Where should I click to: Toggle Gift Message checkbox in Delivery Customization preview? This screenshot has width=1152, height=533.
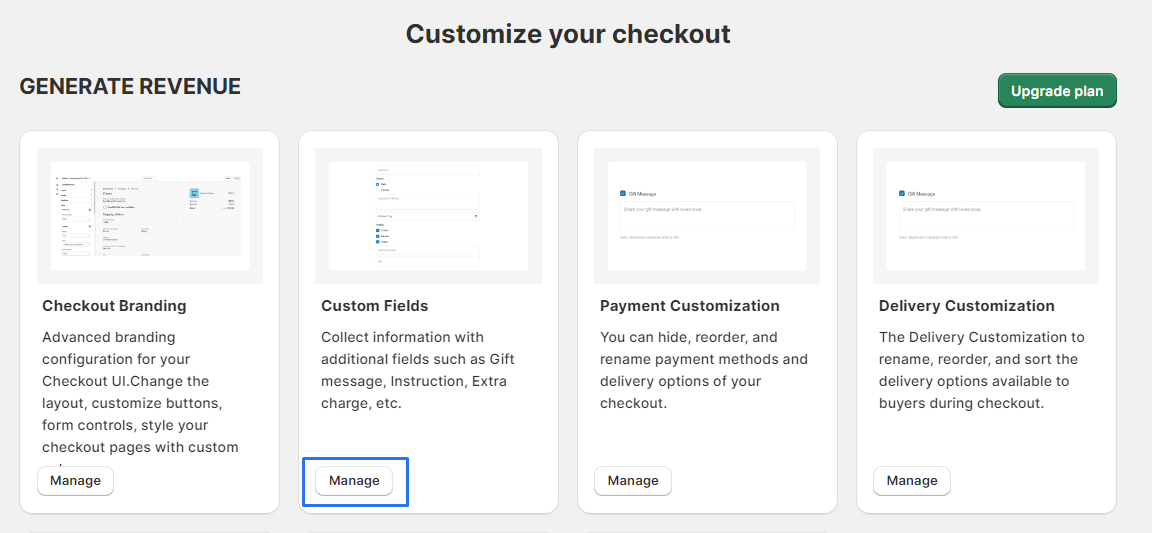pyautogui.click(x=902, y=194)
